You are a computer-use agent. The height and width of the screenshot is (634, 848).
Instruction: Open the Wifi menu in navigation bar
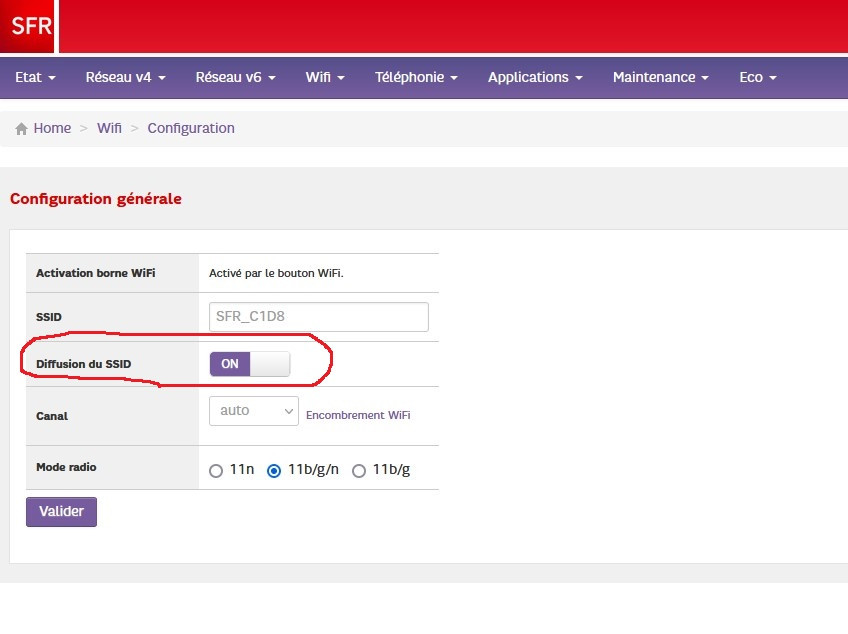(x=325, y=77)
